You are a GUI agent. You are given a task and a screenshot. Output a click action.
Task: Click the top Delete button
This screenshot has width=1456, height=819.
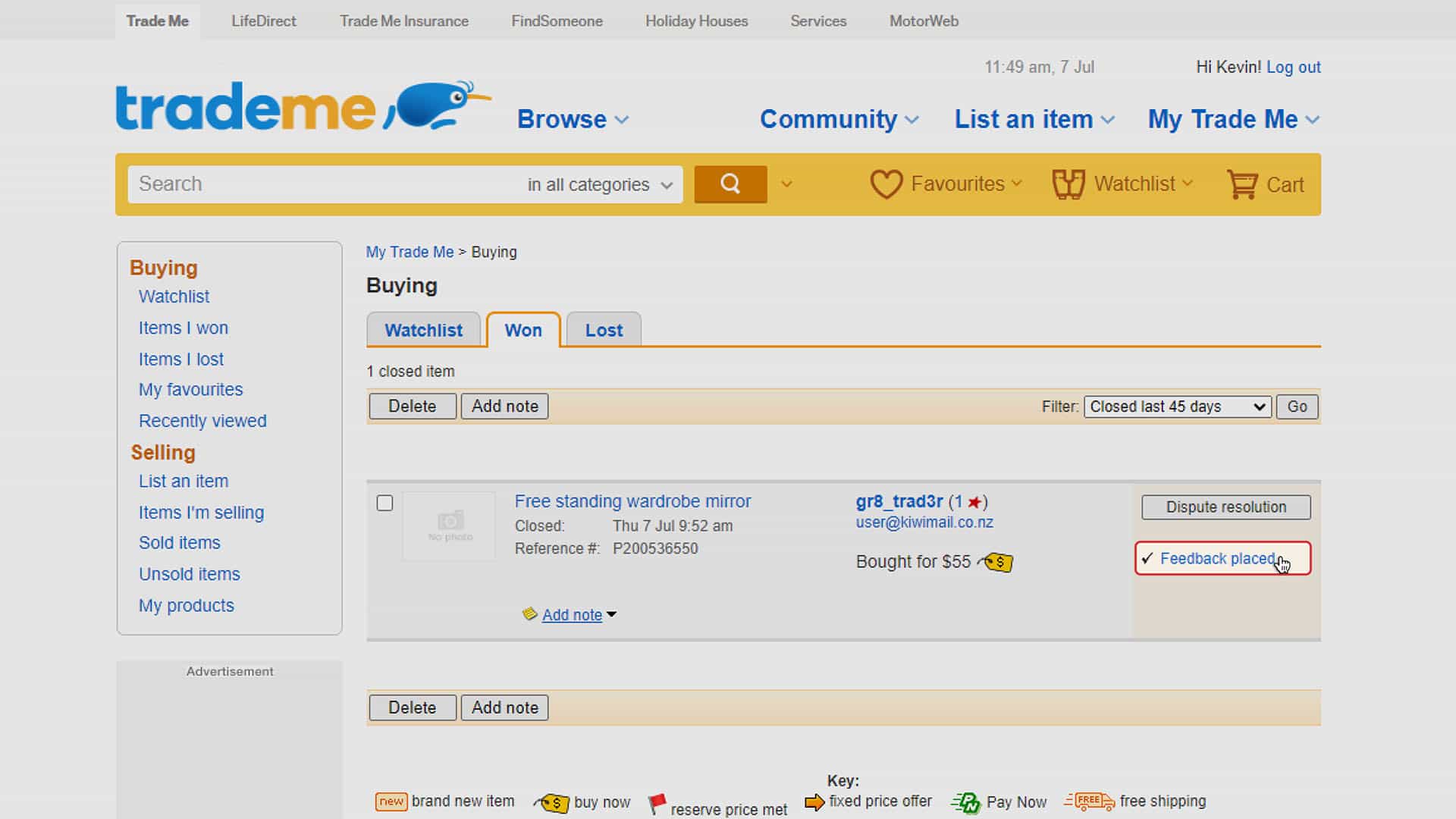(x=413, y=406)
